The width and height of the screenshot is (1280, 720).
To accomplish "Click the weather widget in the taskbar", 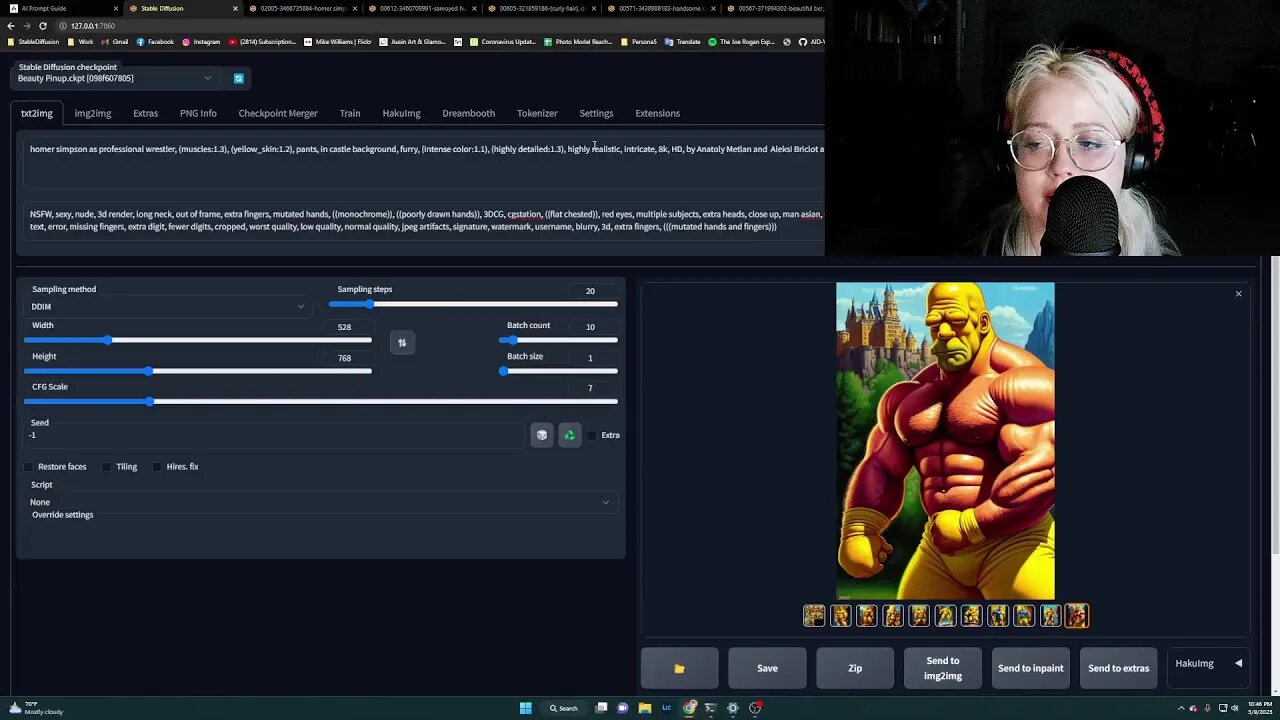I will click(36, 708).
